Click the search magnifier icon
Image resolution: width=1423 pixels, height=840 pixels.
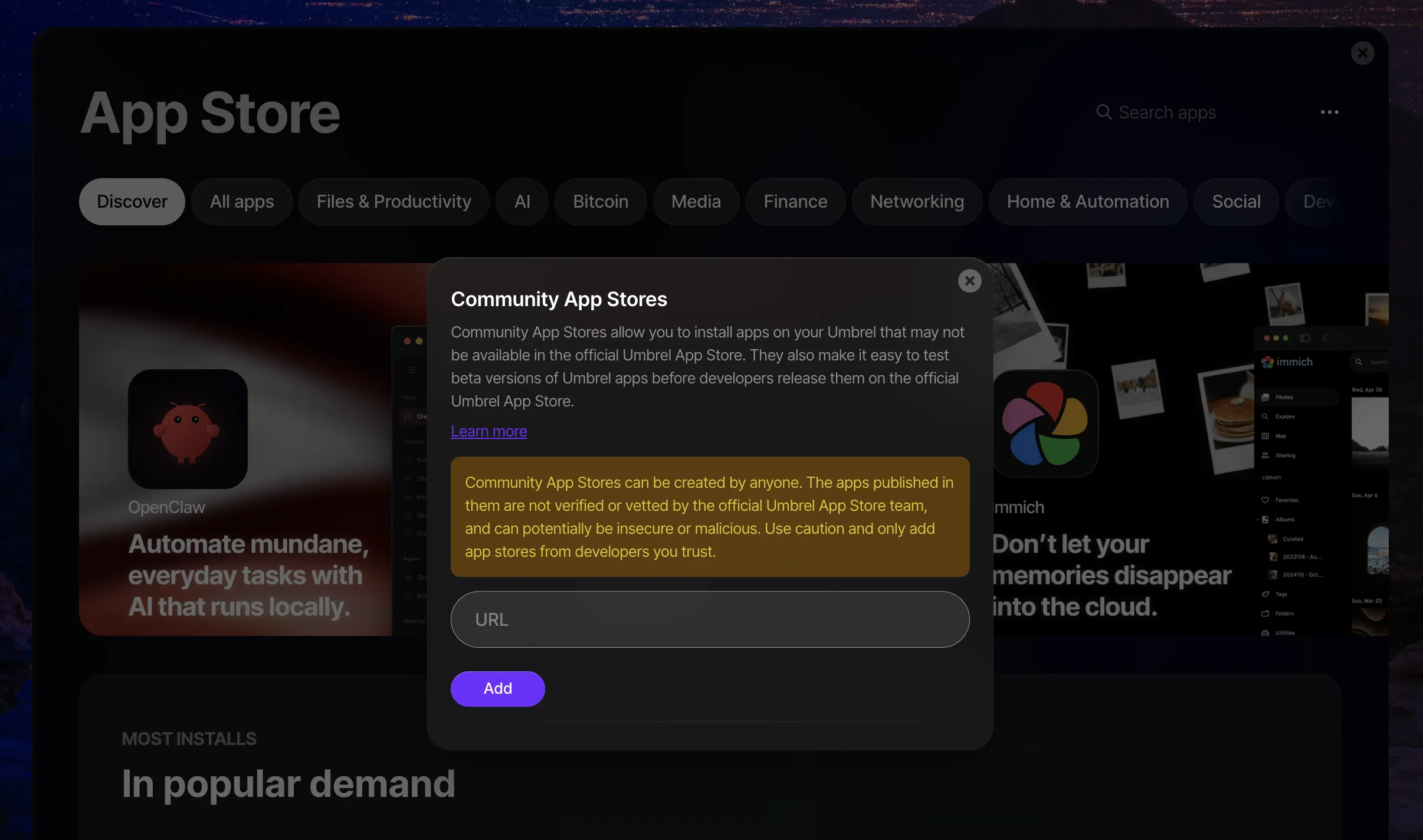1104,112
